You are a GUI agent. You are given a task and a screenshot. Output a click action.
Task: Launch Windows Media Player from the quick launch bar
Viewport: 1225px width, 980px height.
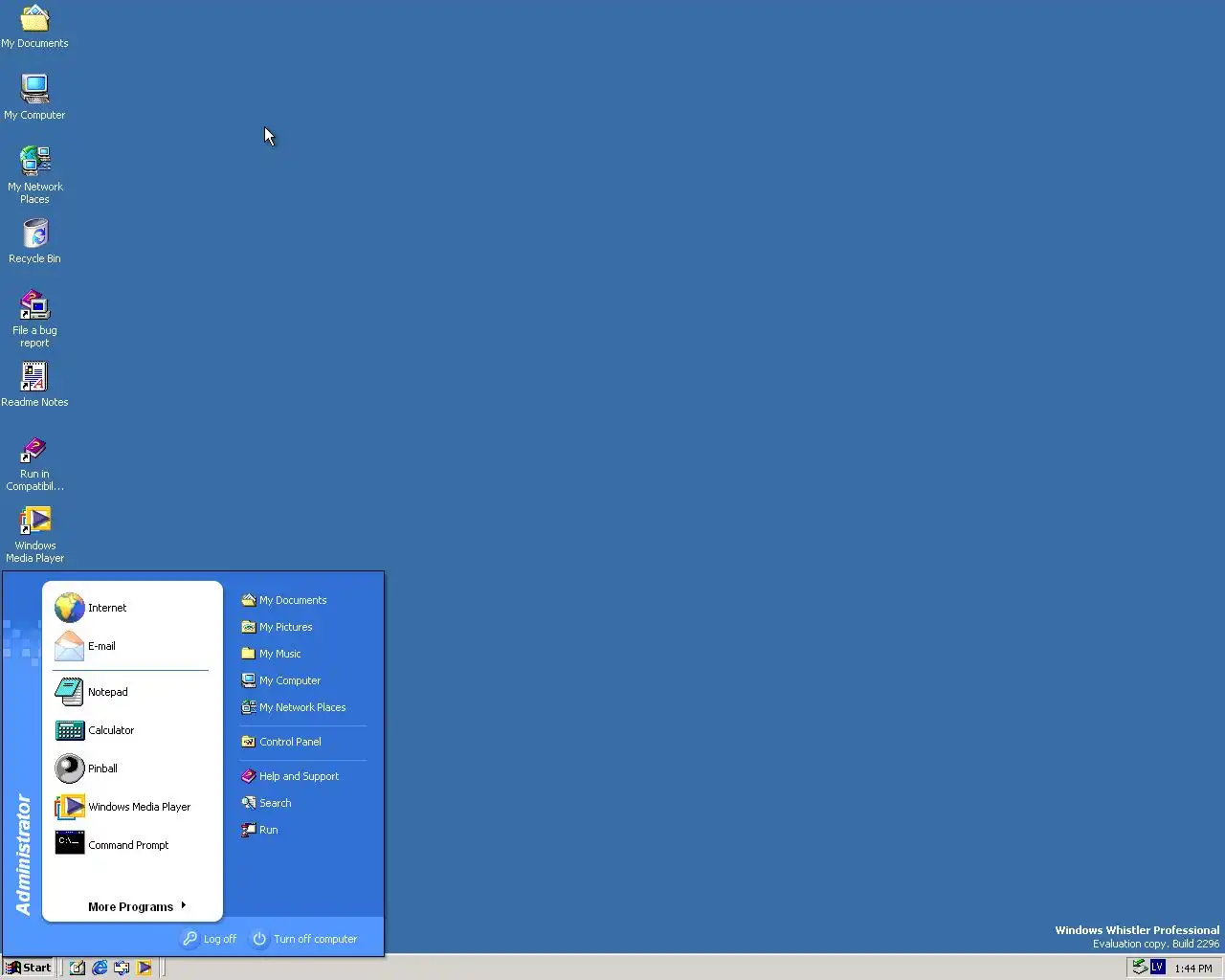(144, 968)
